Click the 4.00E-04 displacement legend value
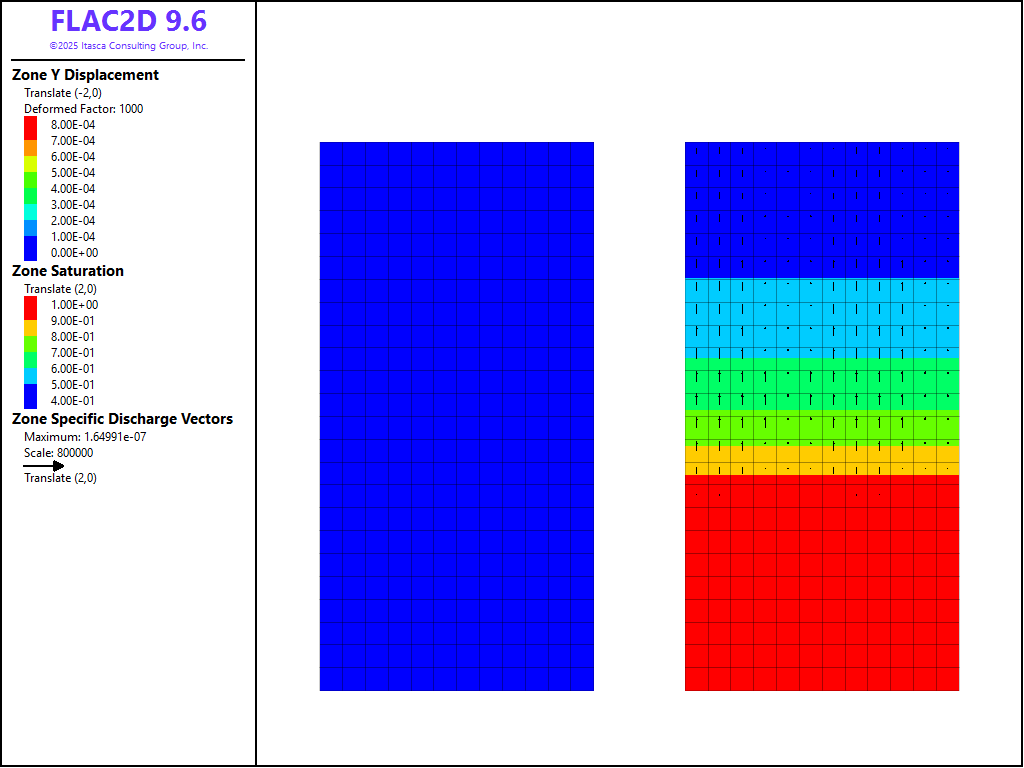The image size is (1024, 768). tap(73, 189)
